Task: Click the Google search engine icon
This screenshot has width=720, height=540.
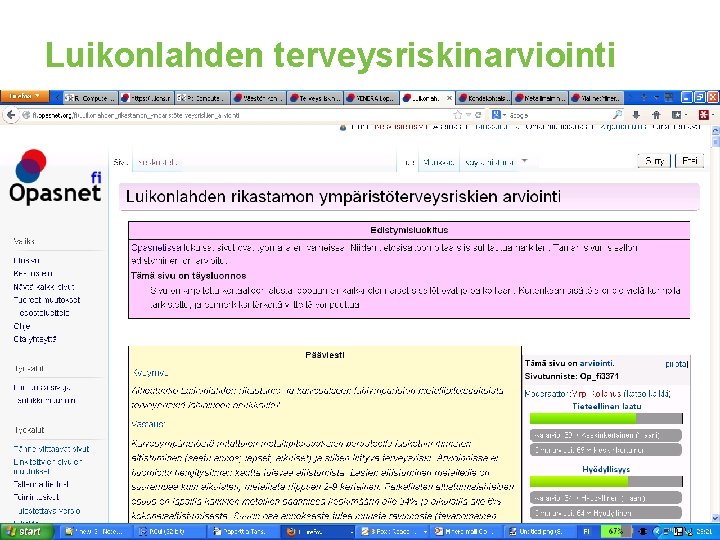Action: (x=496, y=115)
